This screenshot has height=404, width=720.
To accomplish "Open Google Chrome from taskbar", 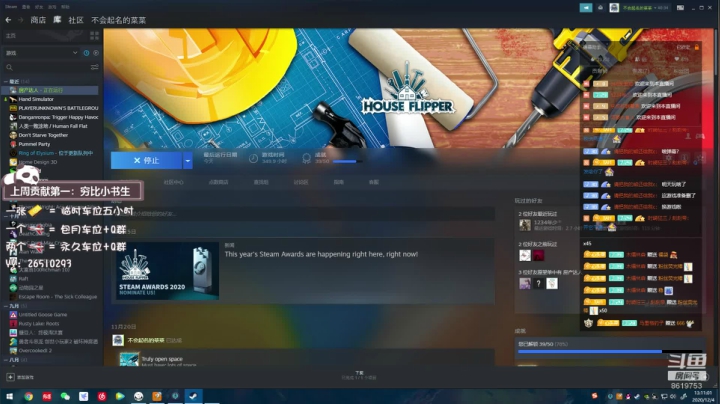I will pyautogui.click(x=28, y=396).
